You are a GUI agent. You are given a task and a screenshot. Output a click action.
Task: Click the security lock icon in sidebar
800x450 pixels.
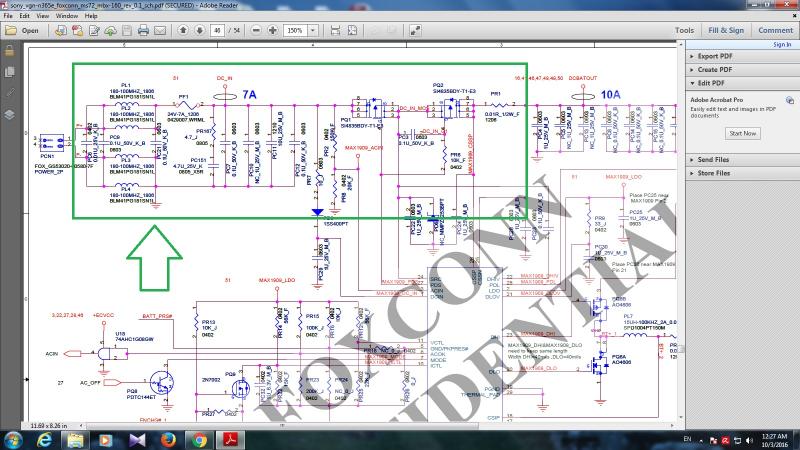click(x=9, y=51)
